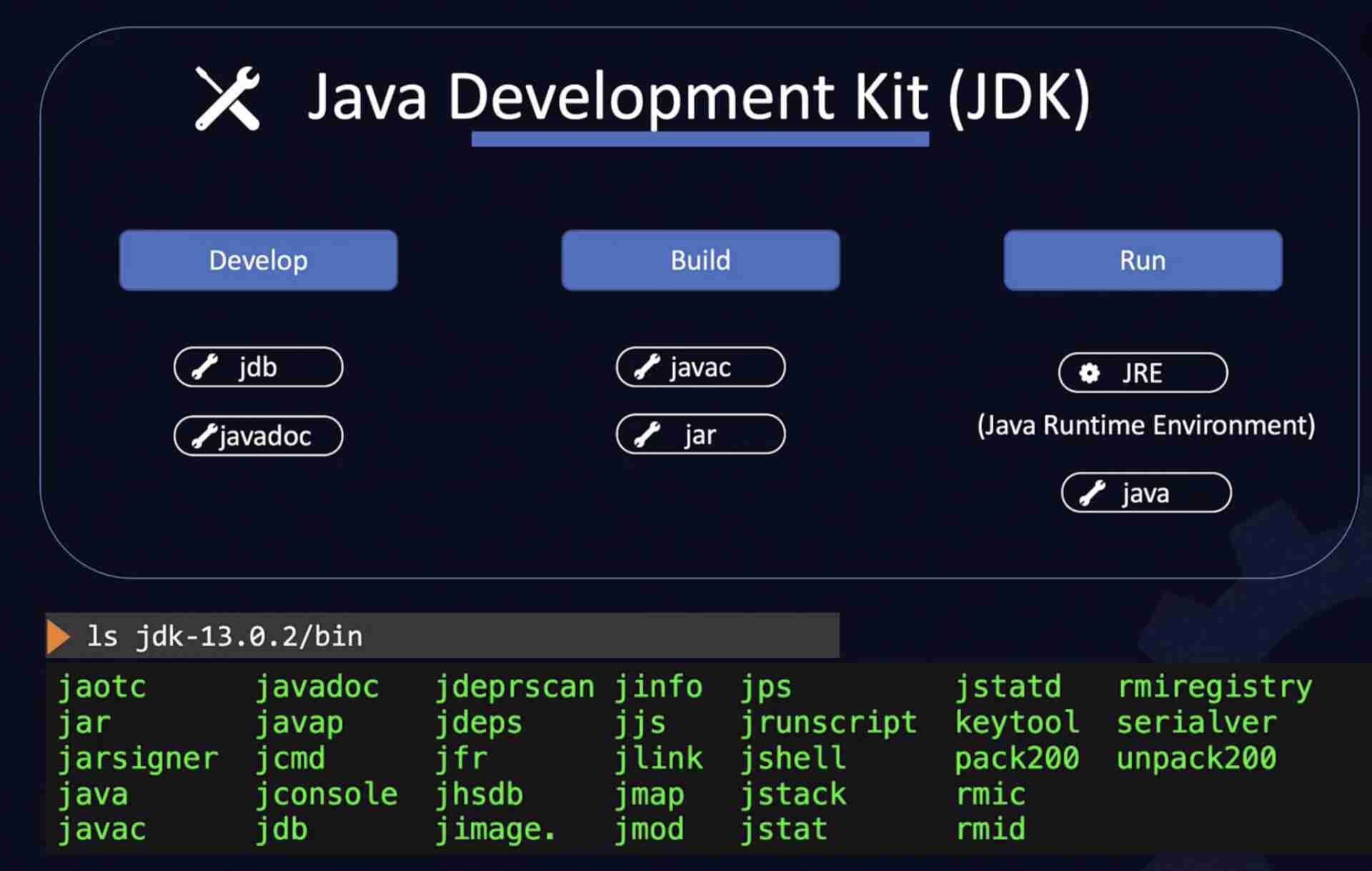Click jconsole in the terminal listing
1372x871 pixels.
tap(327, 794)
